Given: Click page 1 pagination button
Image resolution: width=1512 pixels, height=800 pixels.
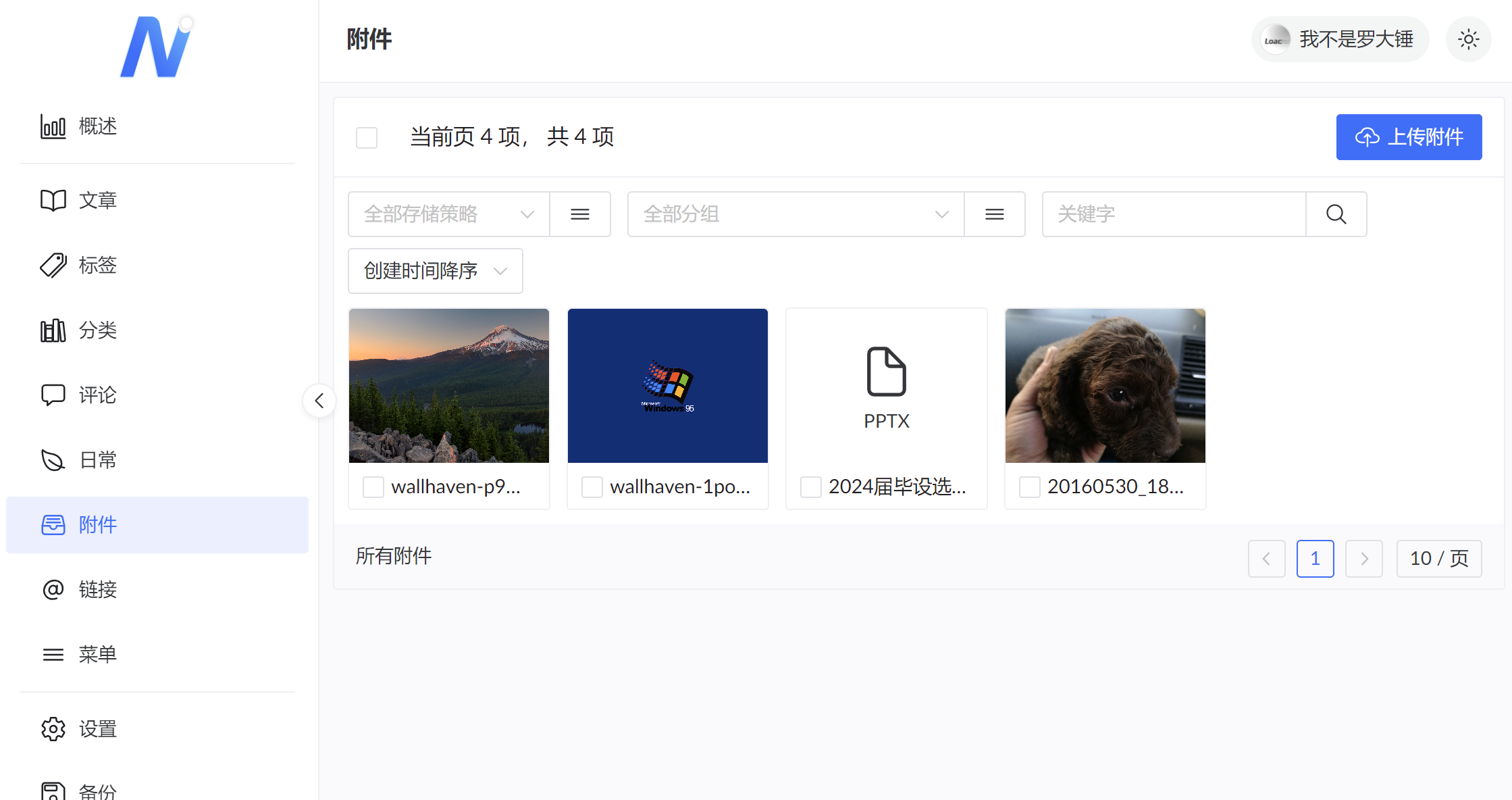Looking at the screenshot, I should click(1314, 558).
